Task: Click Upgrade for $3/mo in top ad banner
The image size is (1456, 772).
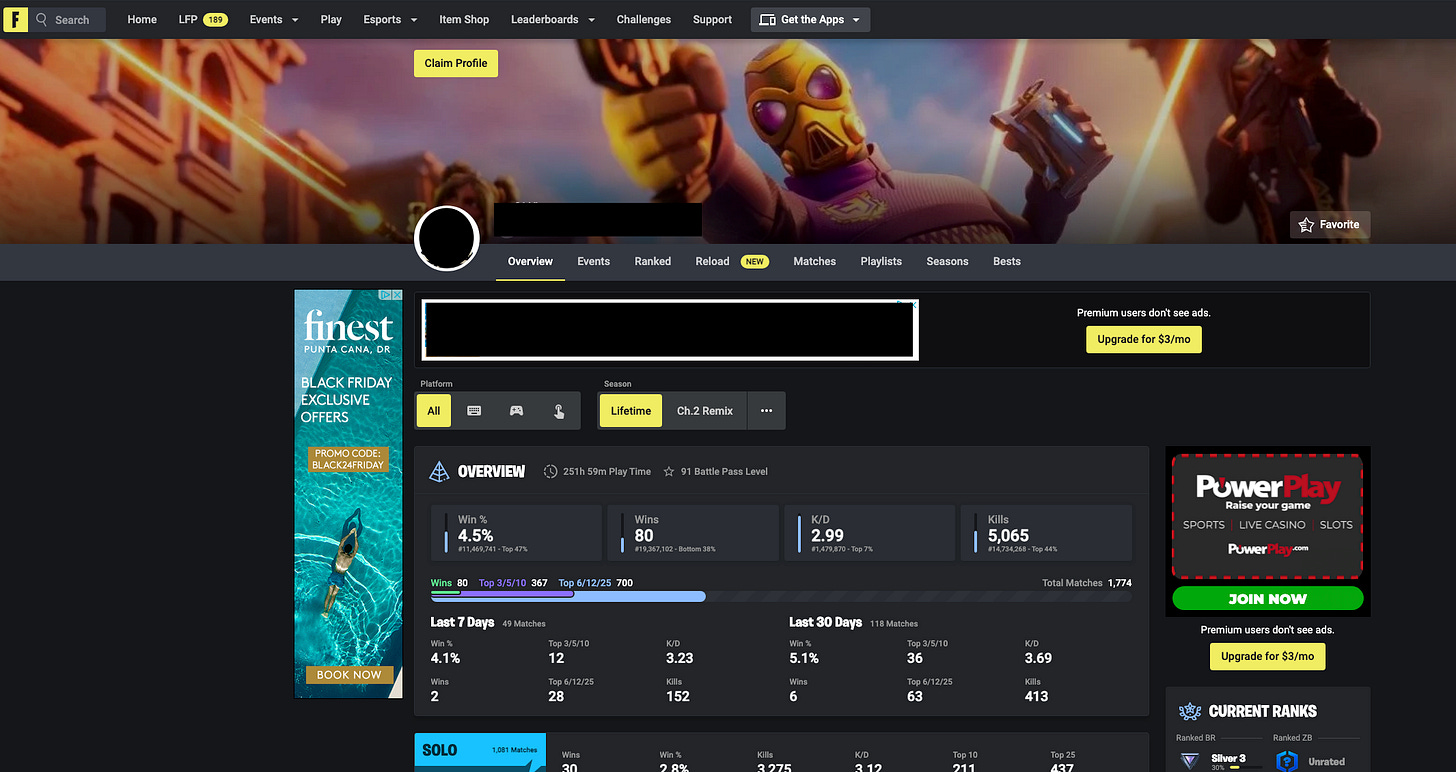Action: pos(1144,339)
